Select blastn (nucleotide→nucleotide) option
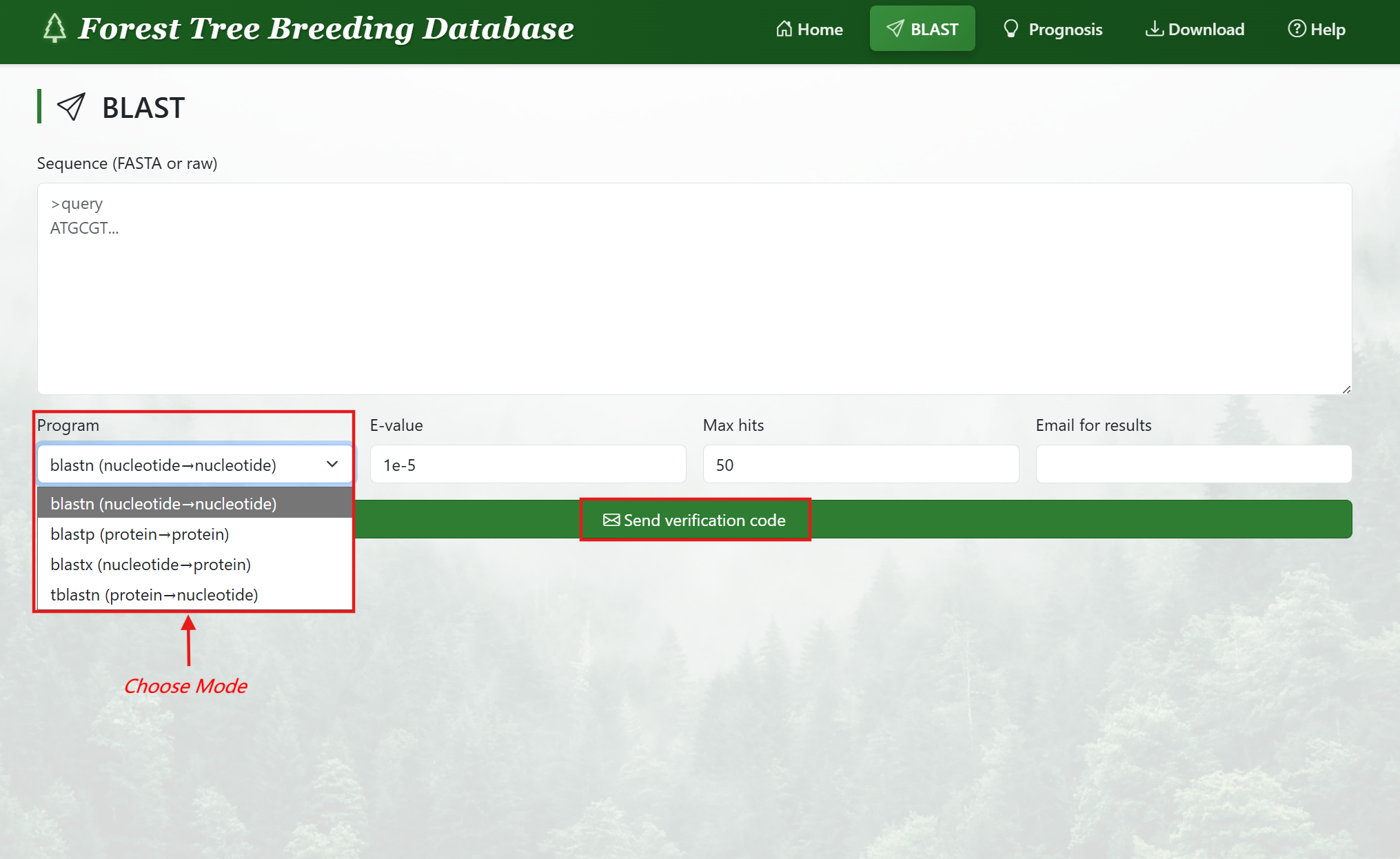This screenshot has width=1400, height=859. click(x=195, y=503)
